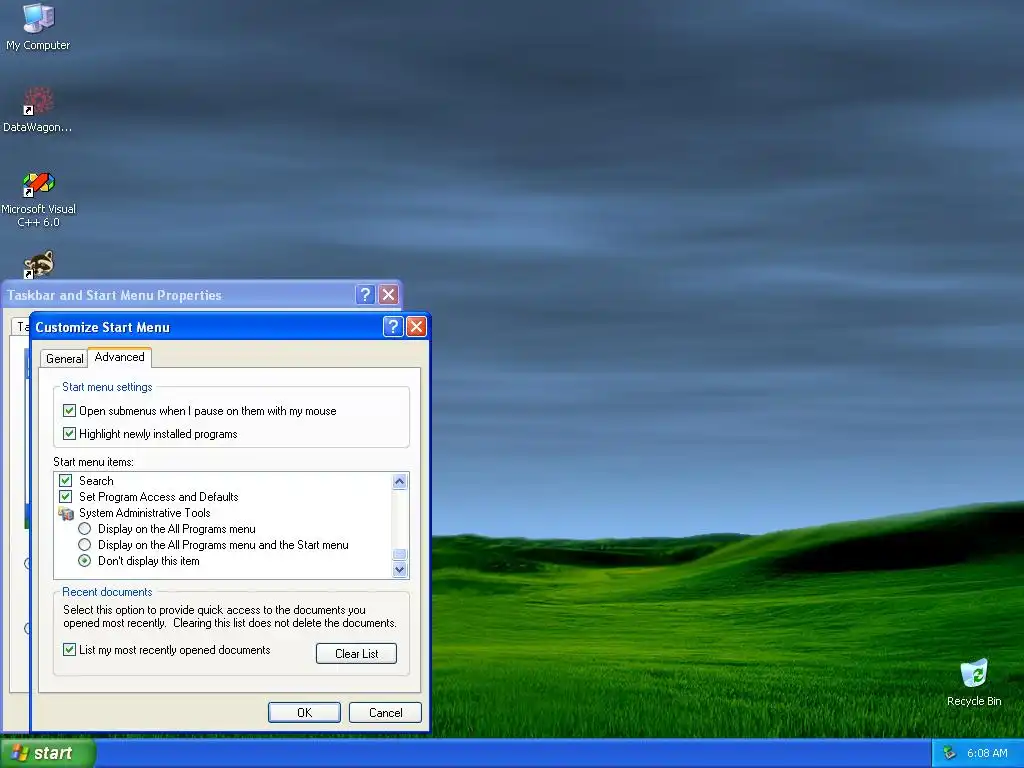Click the Clear List button
The image size is (1024, 768).
(357, 654)
